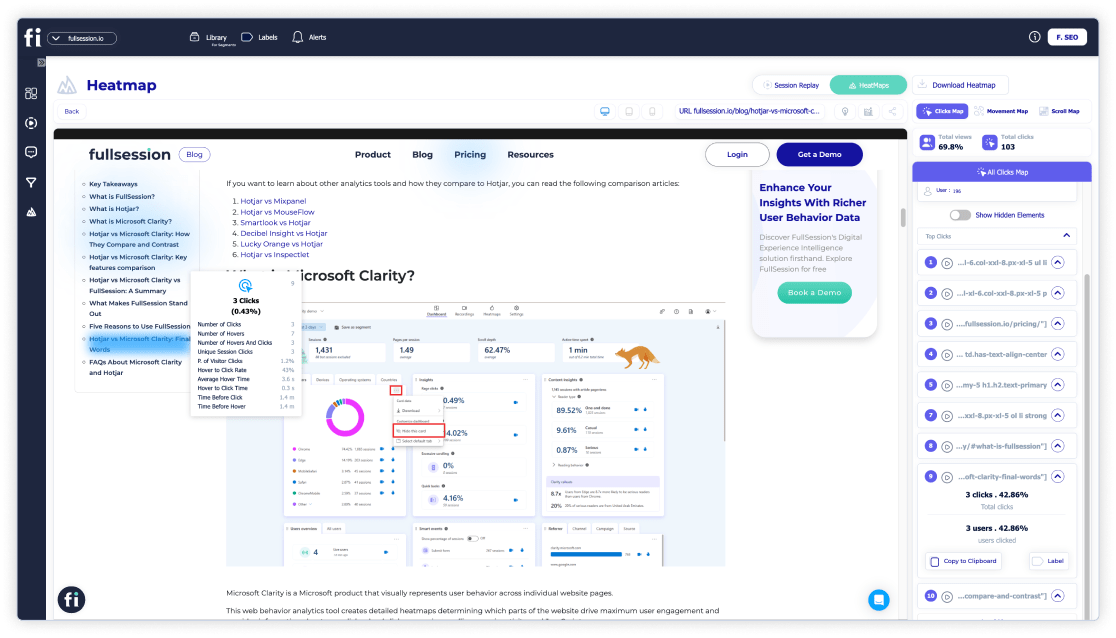Click the Download Heatmap button

click(x=959, y=85)
